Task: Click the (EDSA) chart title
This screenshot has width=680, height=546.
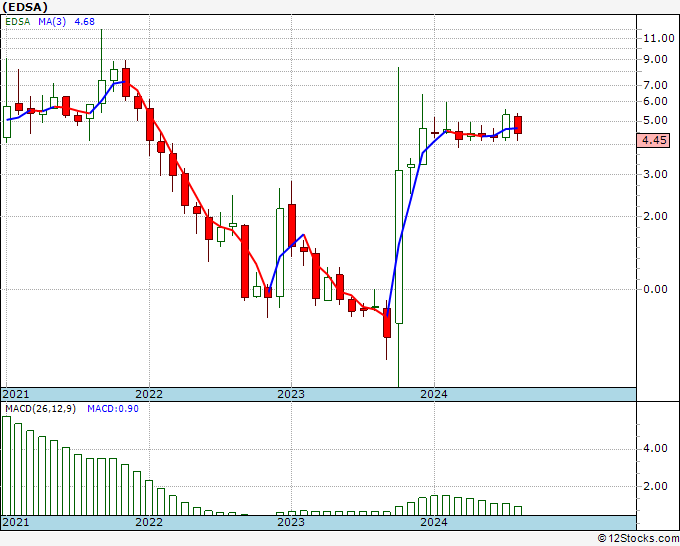Action: pyautogui.click(x=25, y=7)
